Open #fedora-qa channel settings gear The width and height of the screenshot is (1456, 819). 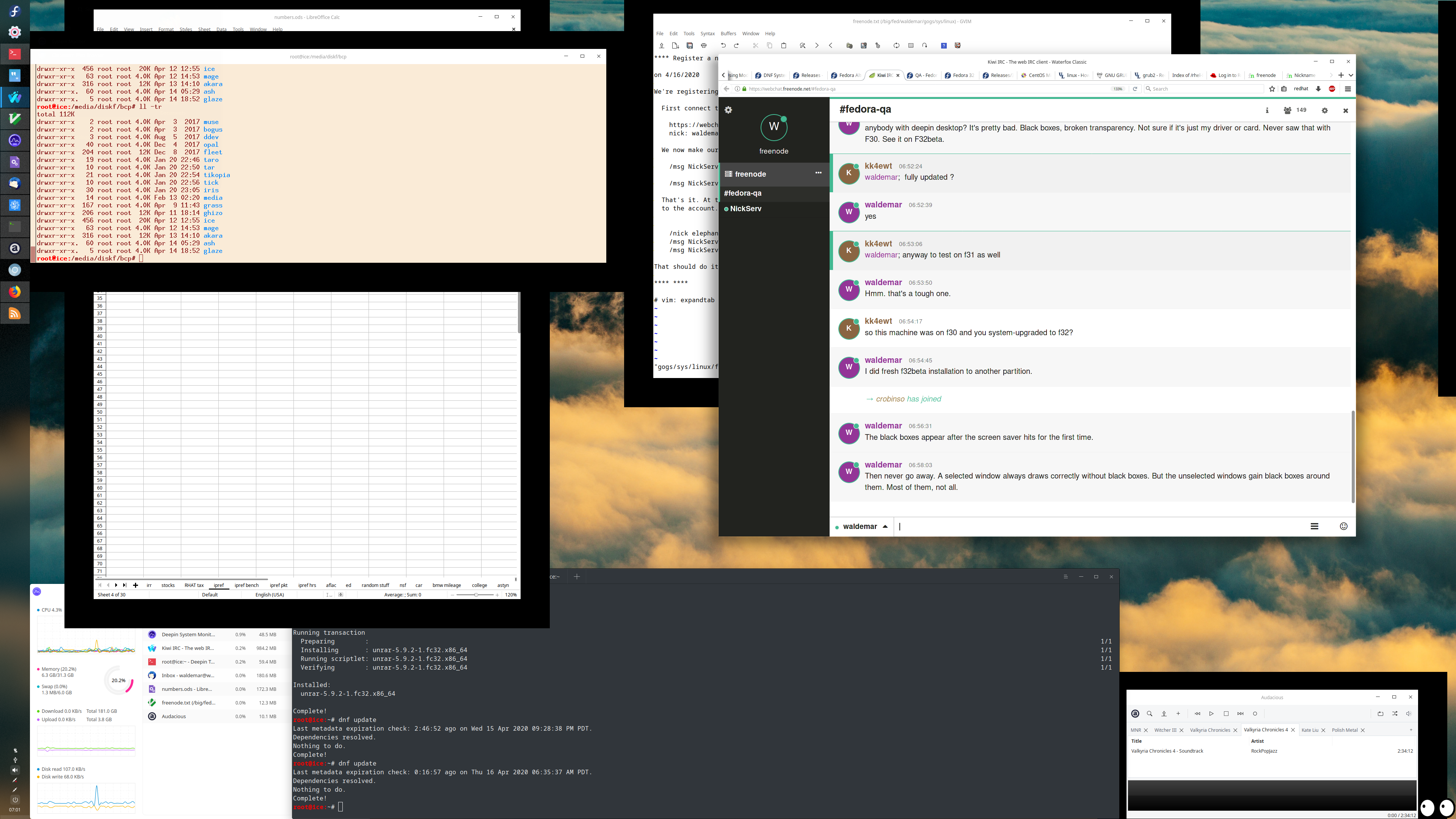pos(1324,110)
